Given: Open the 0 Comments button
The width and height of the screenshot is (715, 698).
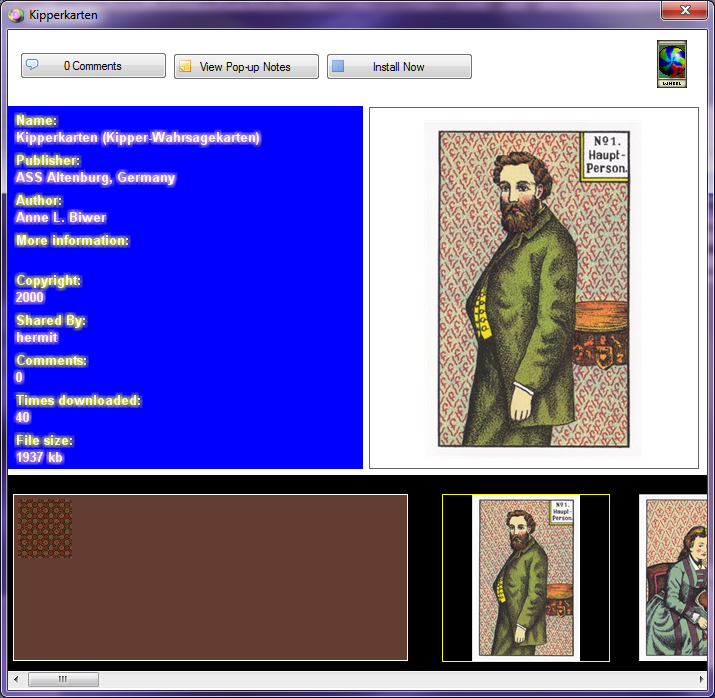Looking at the screenshot, I should pyautogui.click(x=93, y=66).
